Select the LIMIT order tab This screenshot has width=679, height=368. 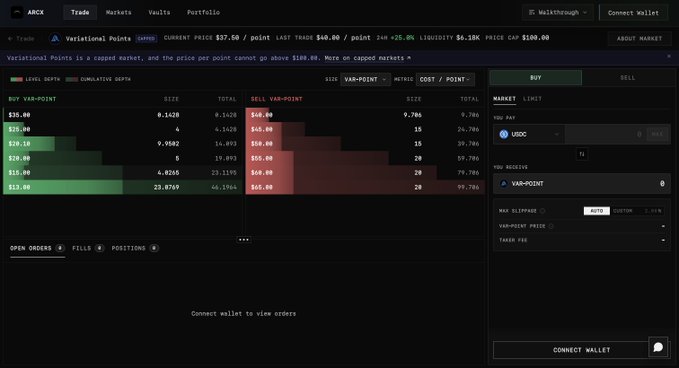(532, 99)
